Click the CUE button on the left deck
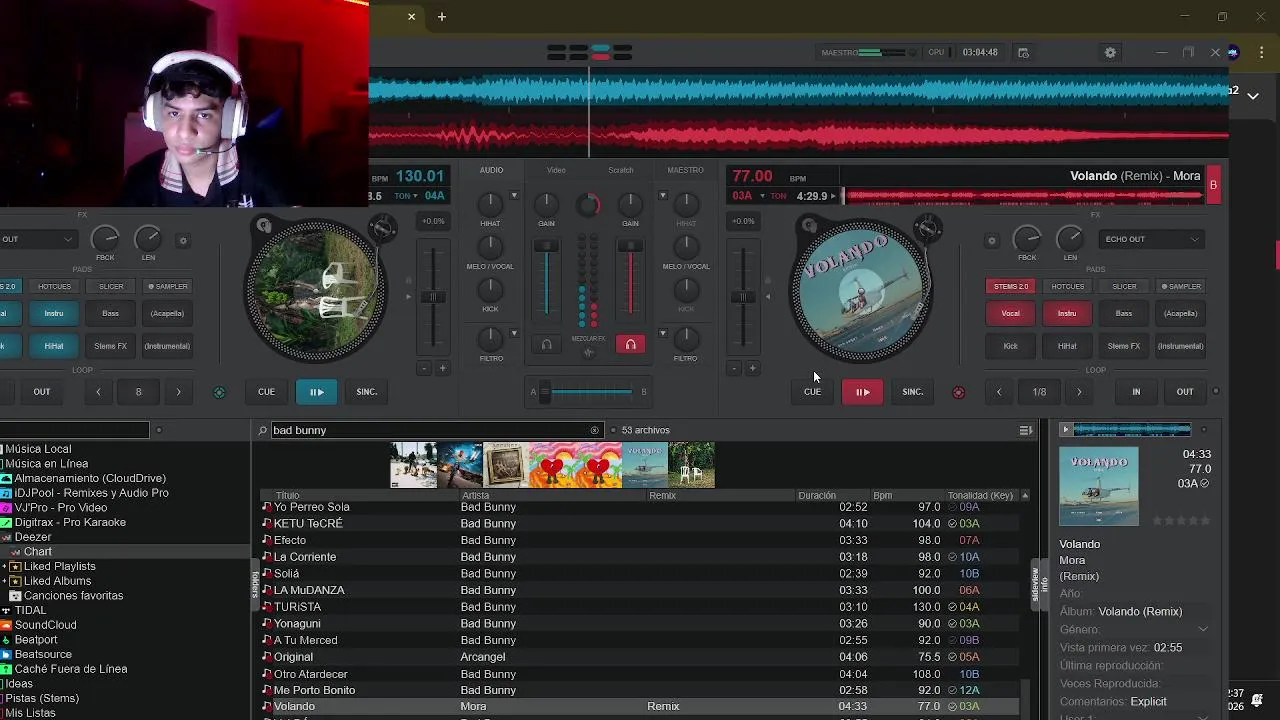This screenshot has height=720, width=1280. [266, 392]
